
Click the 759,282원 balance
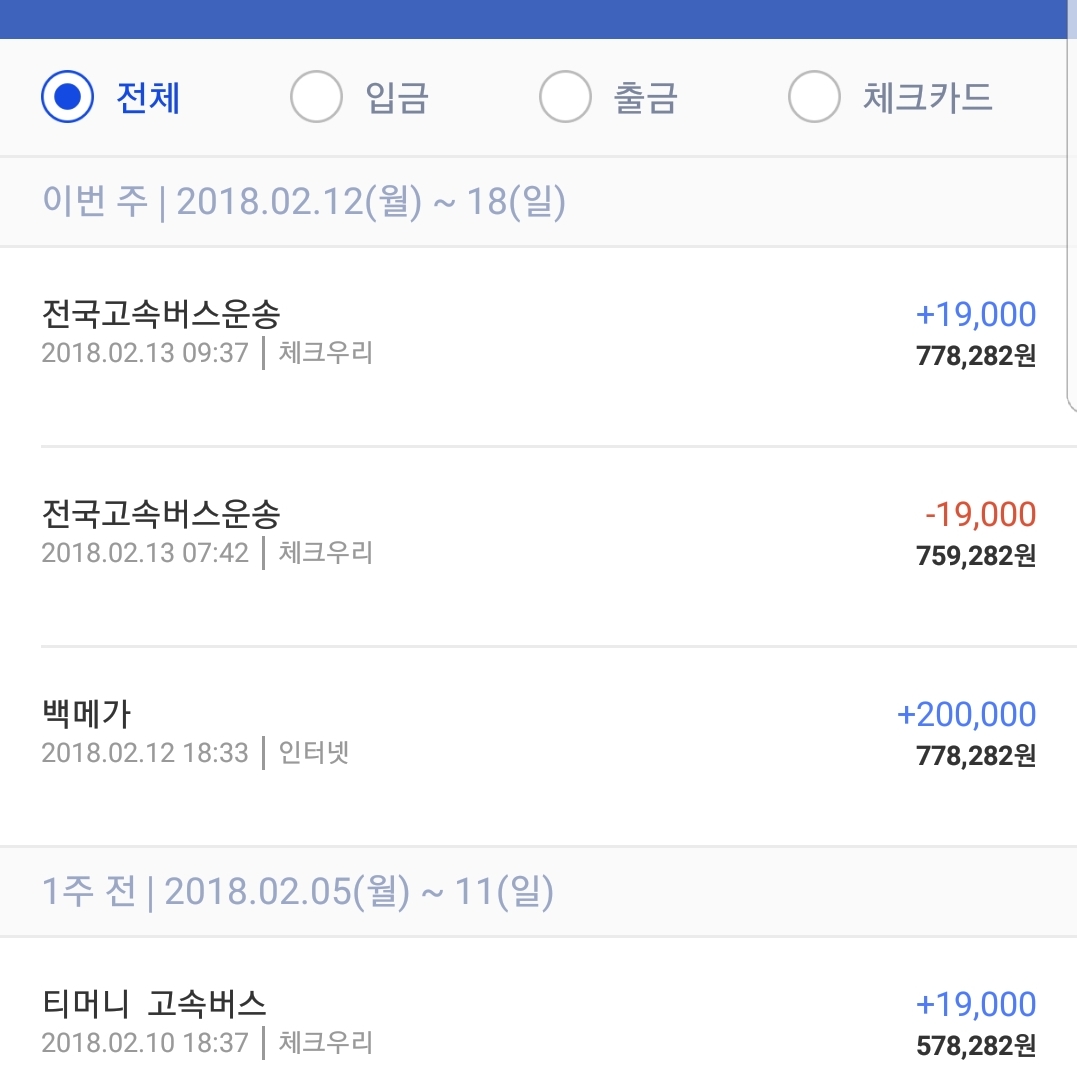(x=975, y=556)
